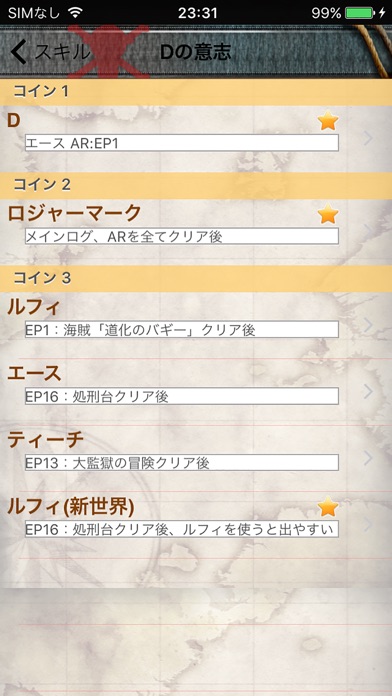
Task: Tap the コイン 1 section header
Action: coord(196,92)
